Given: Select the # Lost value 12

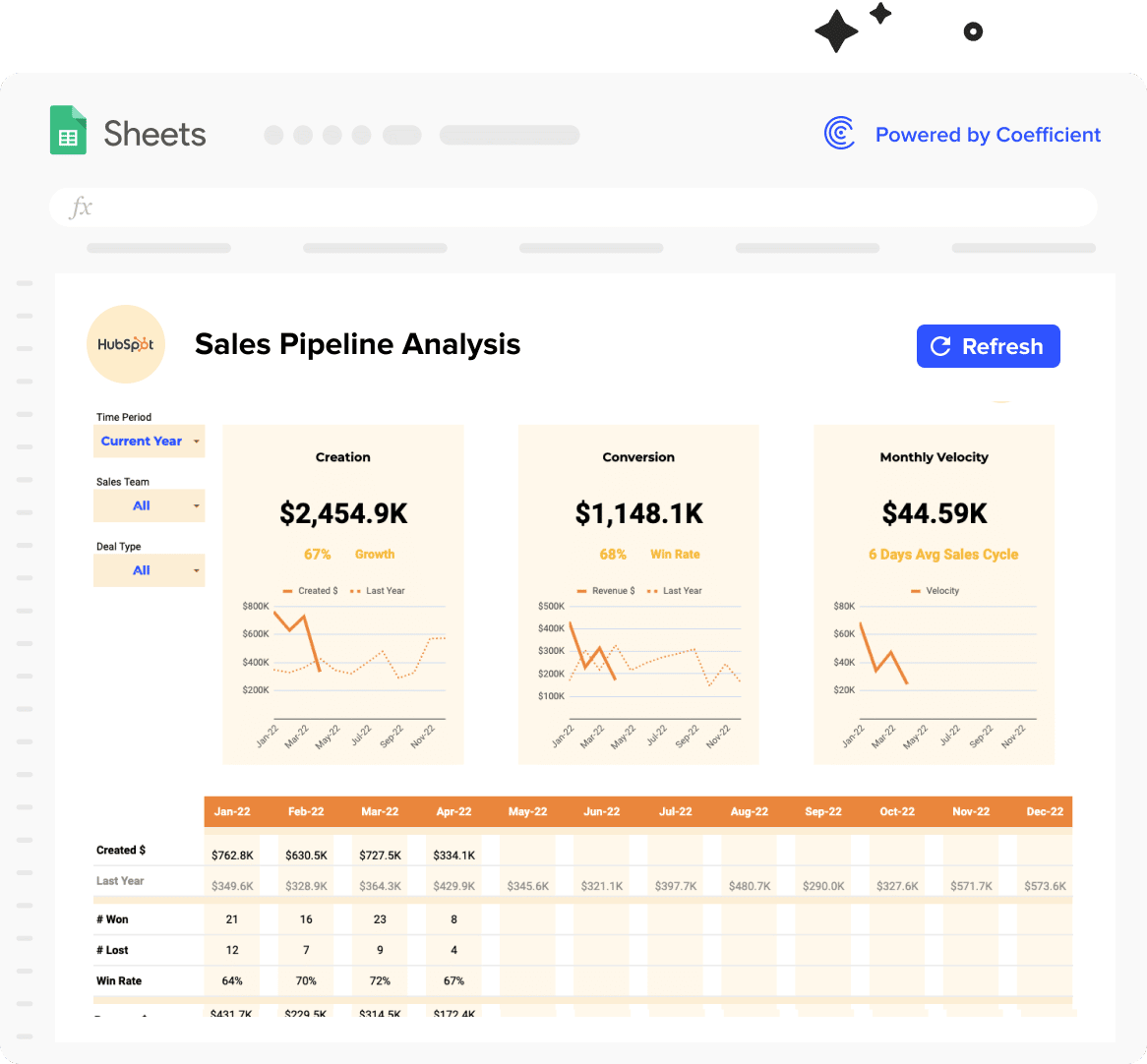Looking at the screenshot, I should coord(232,950).
